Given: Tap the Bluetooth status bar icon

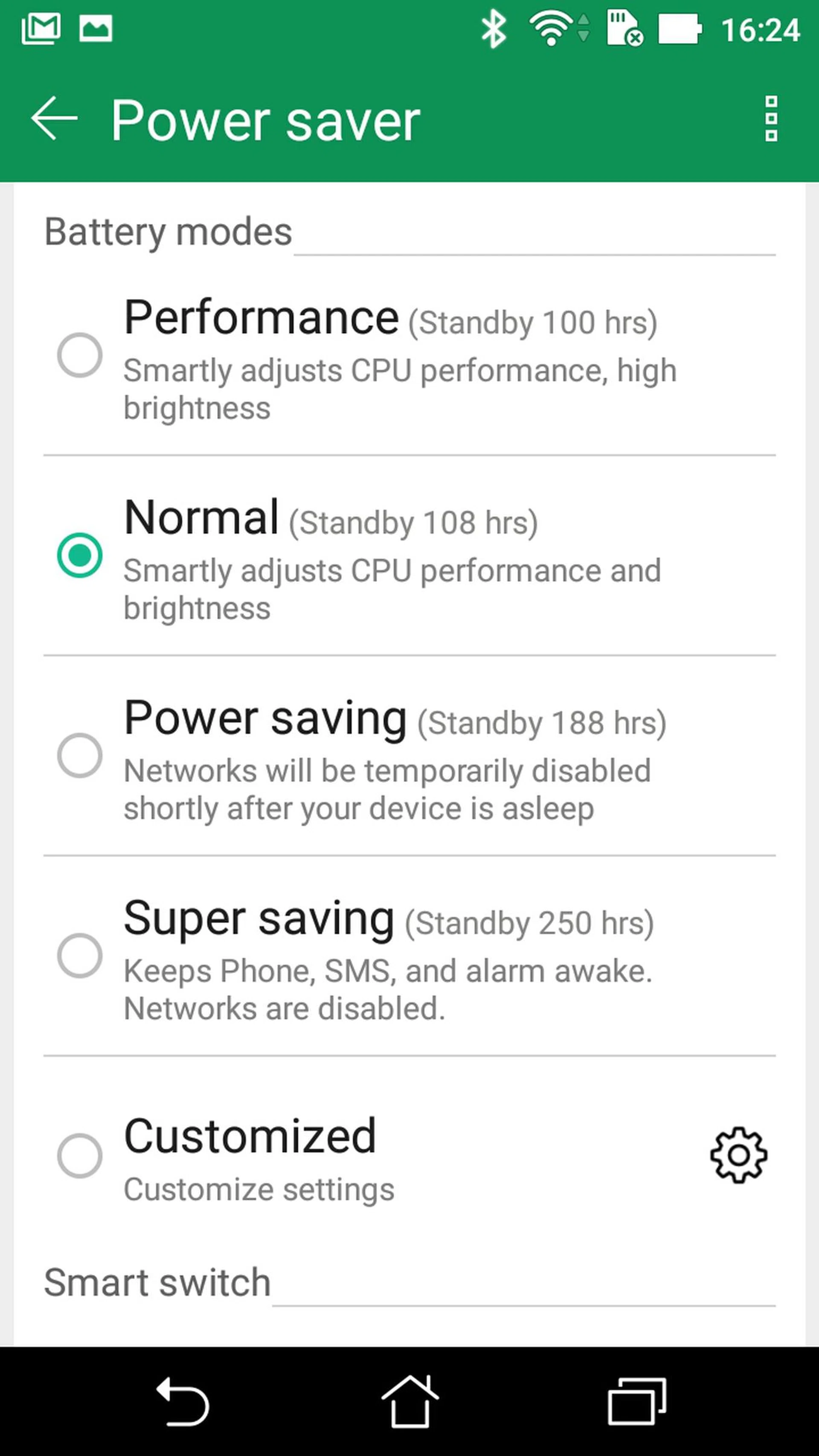Looking at the screenshot, I should [x=494, y=29].
